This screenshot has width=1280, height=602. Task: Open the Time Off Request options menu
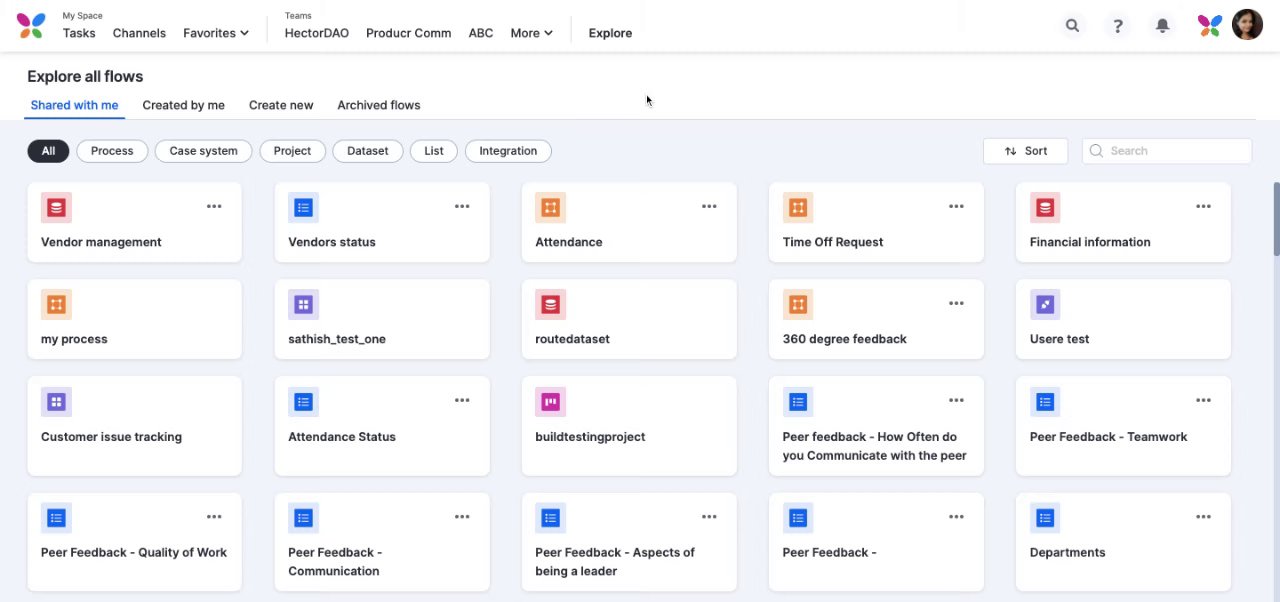point(956,207)
